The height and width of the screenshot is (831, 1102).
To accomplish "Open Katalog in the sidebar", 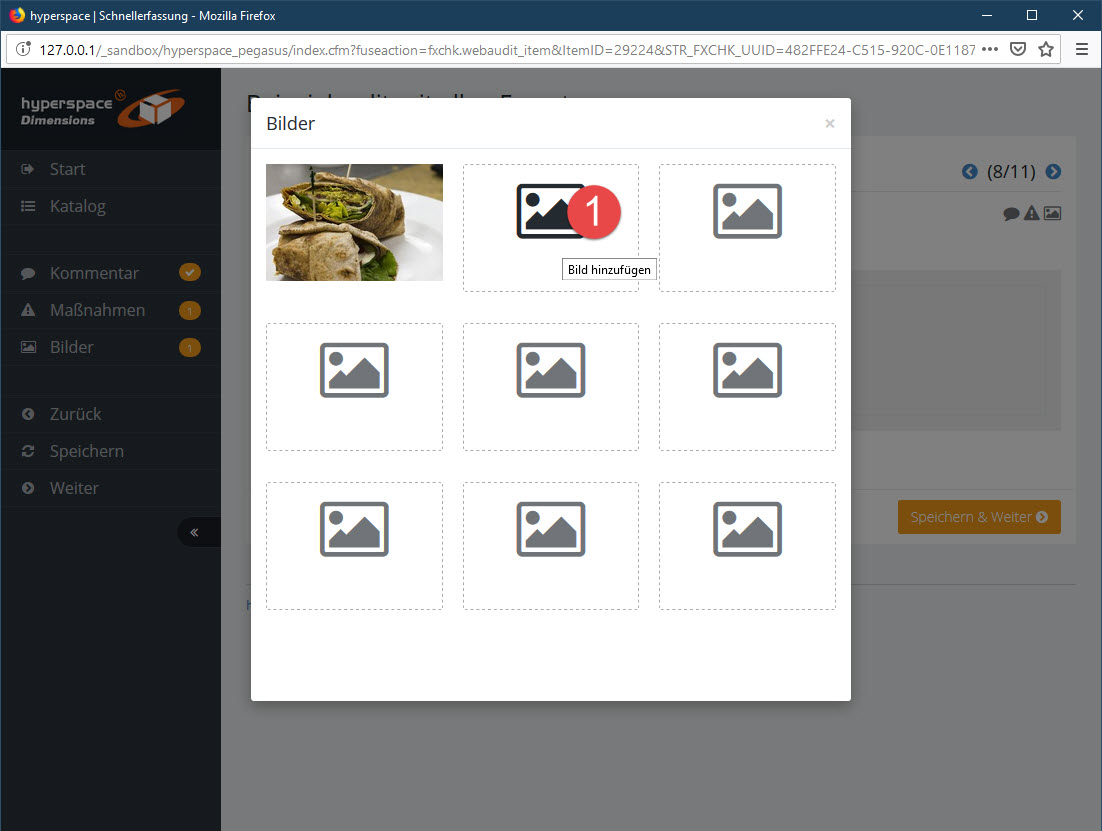I will [x=77, y=206].
